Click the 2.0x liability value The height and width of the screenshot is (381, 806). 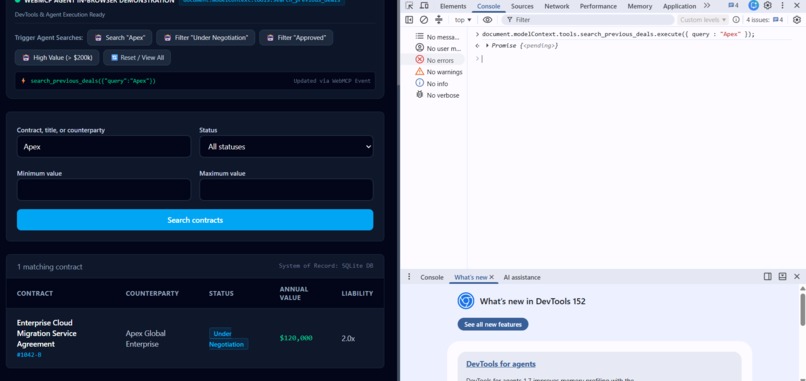[x=348, y=338]
